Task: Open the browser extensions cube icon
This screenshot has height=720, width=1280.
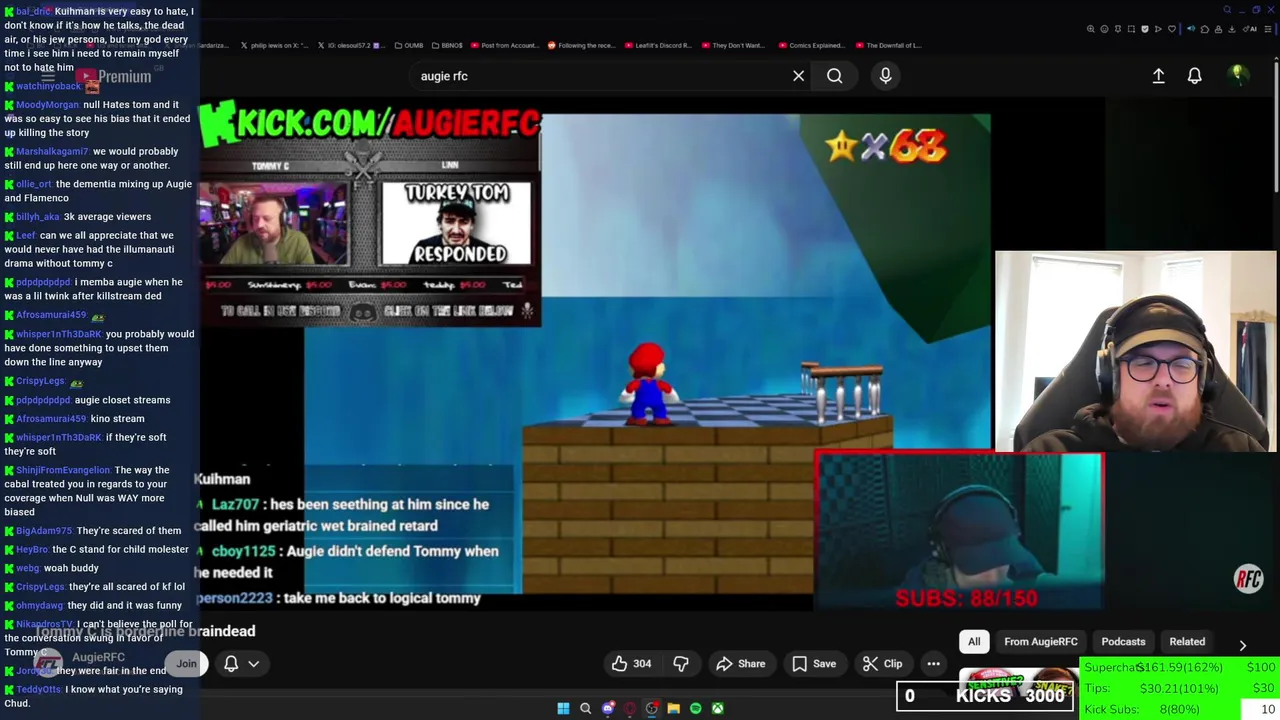Action: click(1205, 29)
